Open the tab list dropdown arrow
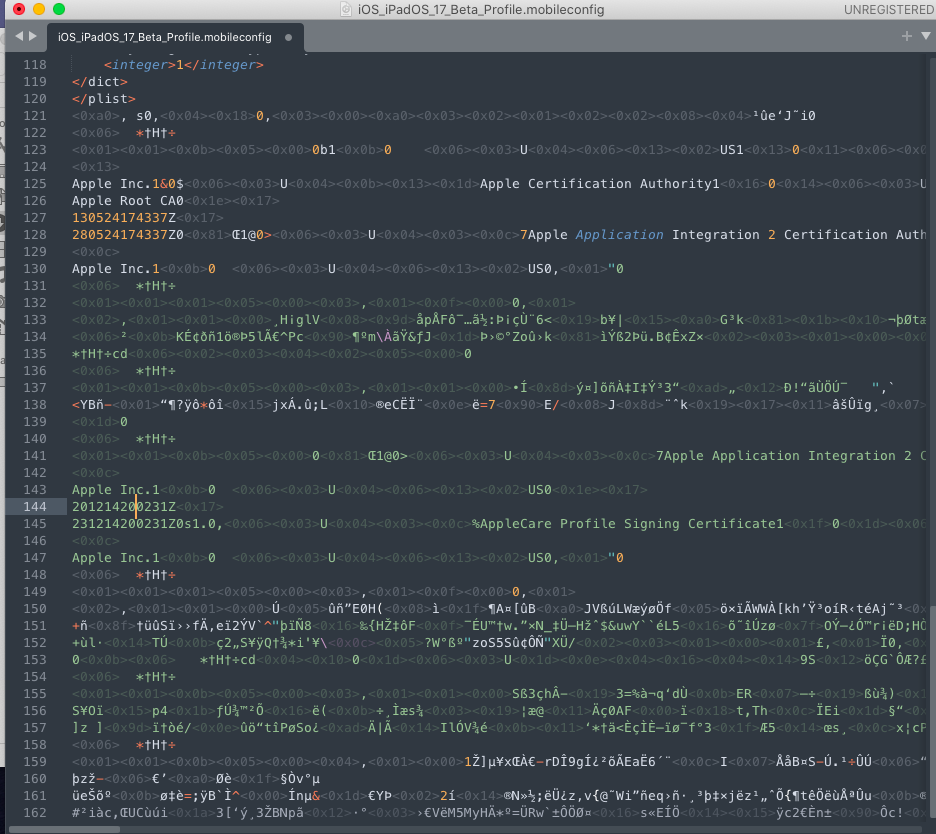Screen dimensions: 936x834 pyautogui.click(x=926, y=36)
